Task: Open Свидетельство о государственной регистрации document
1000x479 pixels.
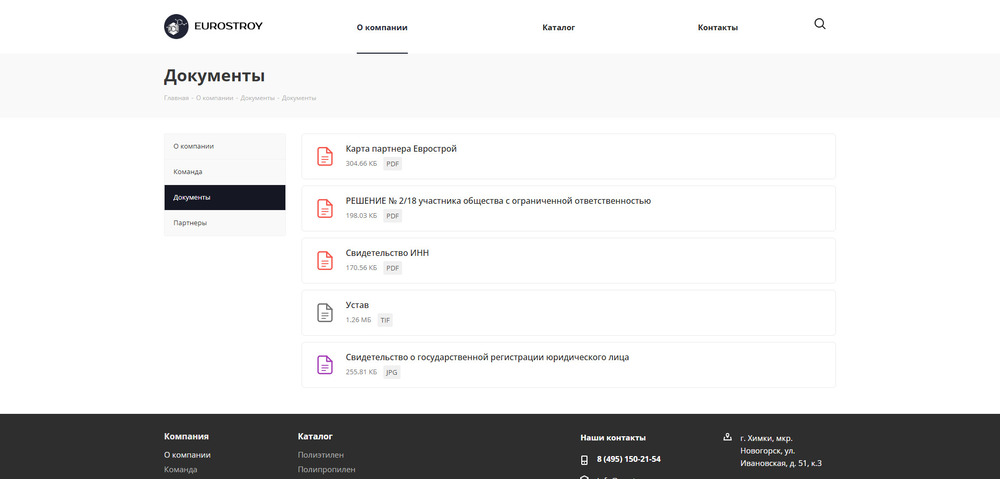Action: [x=487, y=357]
